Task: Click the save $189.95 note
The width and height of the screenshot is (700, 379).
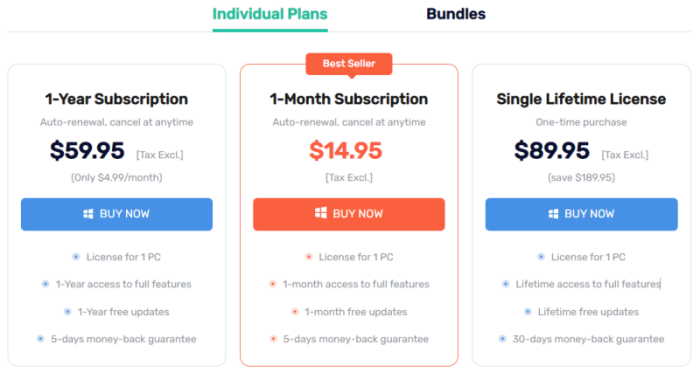Action: pos(581,178)
